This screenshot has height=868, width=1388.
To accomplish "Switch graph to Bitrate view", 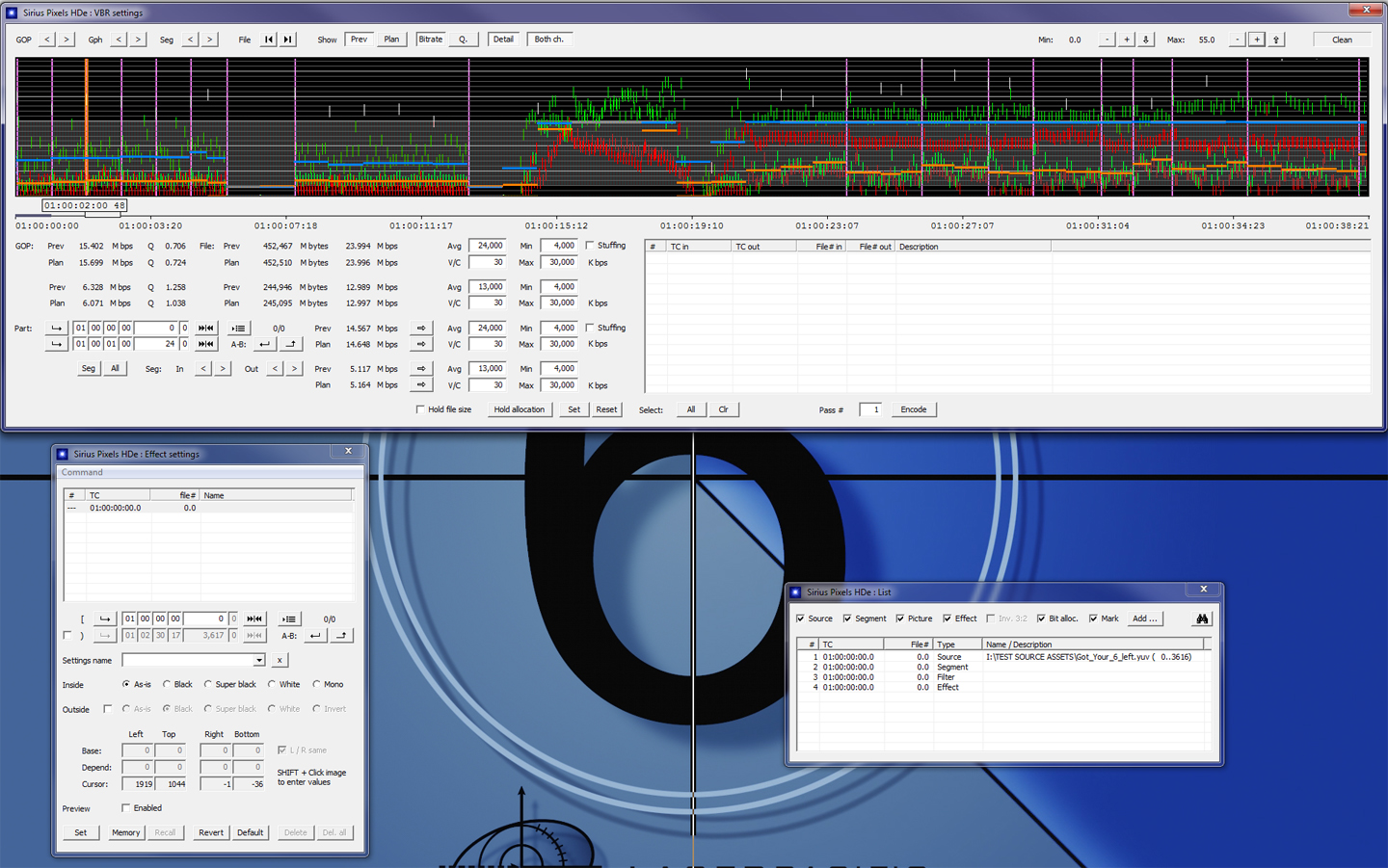I will click(x=431, y=39).
